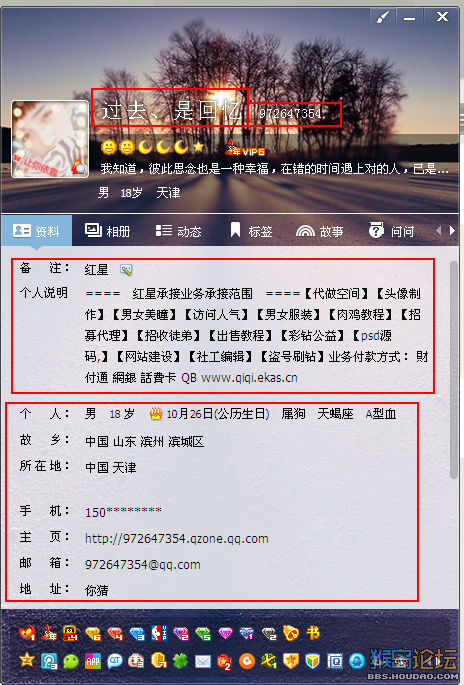The height and width of the screenshot is (685, 464).
Task: Click the green WeChat bubble icon
Action: click(x=71, y=661)
